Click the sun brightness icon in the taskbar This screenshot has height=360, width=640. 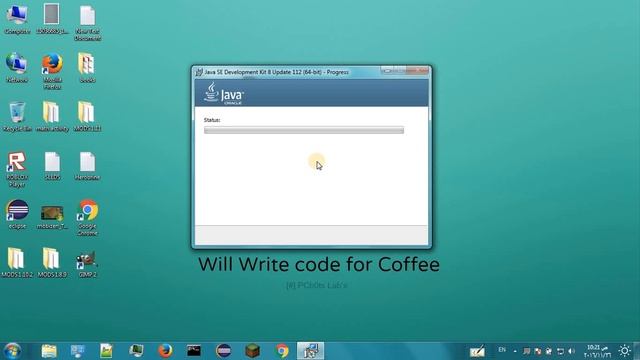pos(624,351)
